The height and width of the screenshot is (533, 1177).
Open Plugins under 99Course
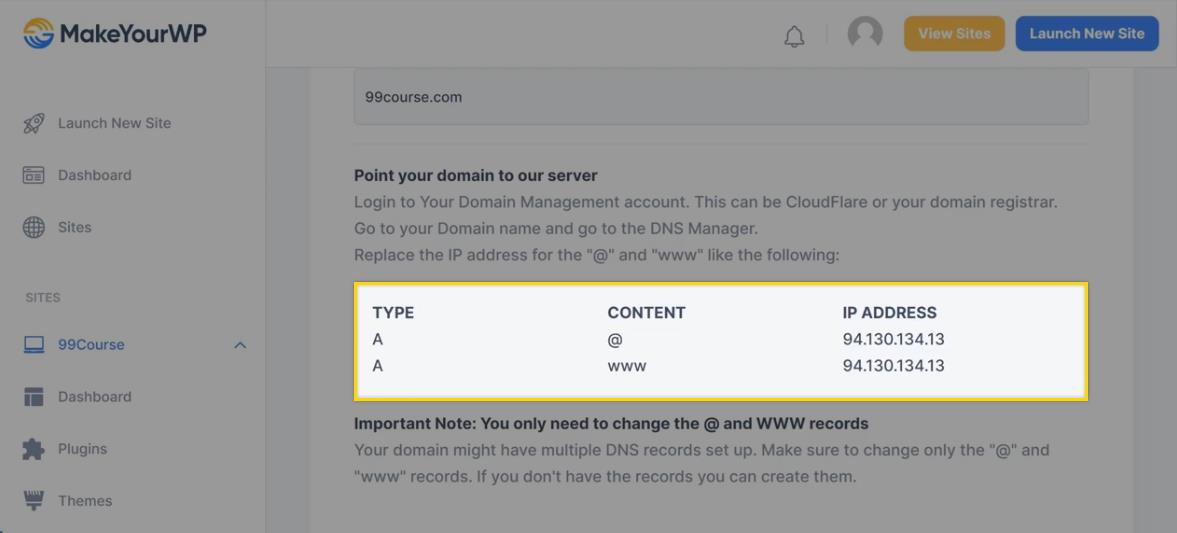[x=82, y=449]
